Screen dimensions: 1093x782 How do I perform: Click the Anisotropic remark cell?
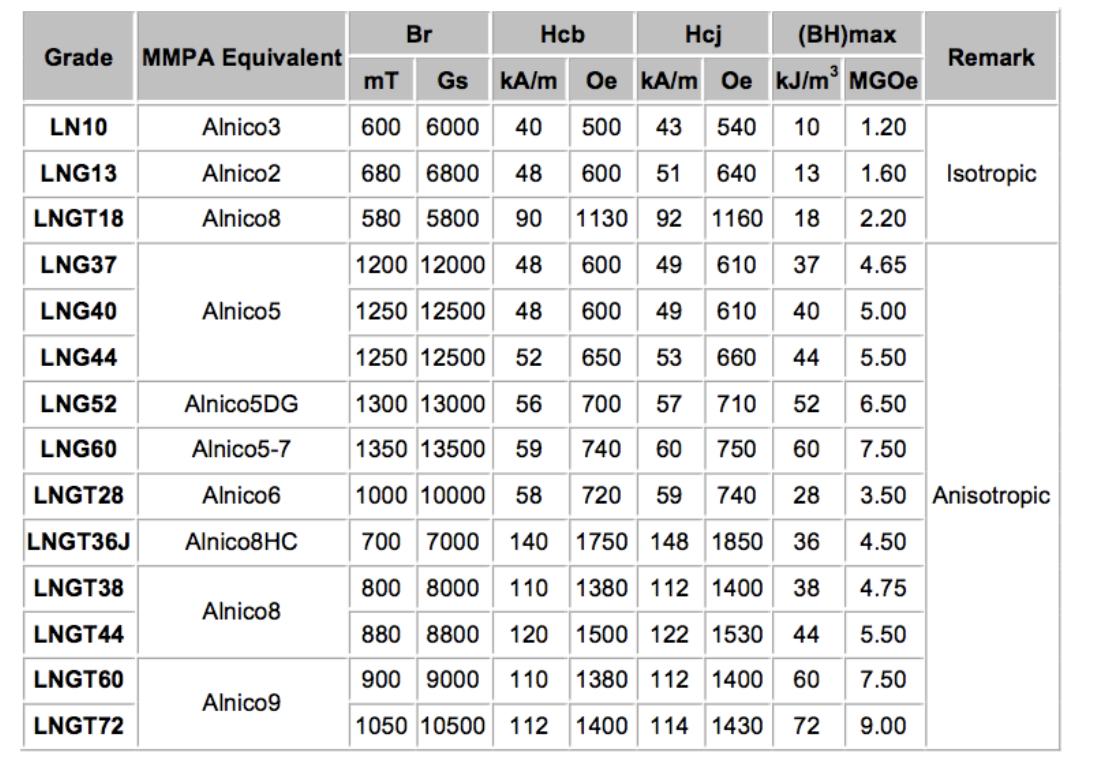990,495
